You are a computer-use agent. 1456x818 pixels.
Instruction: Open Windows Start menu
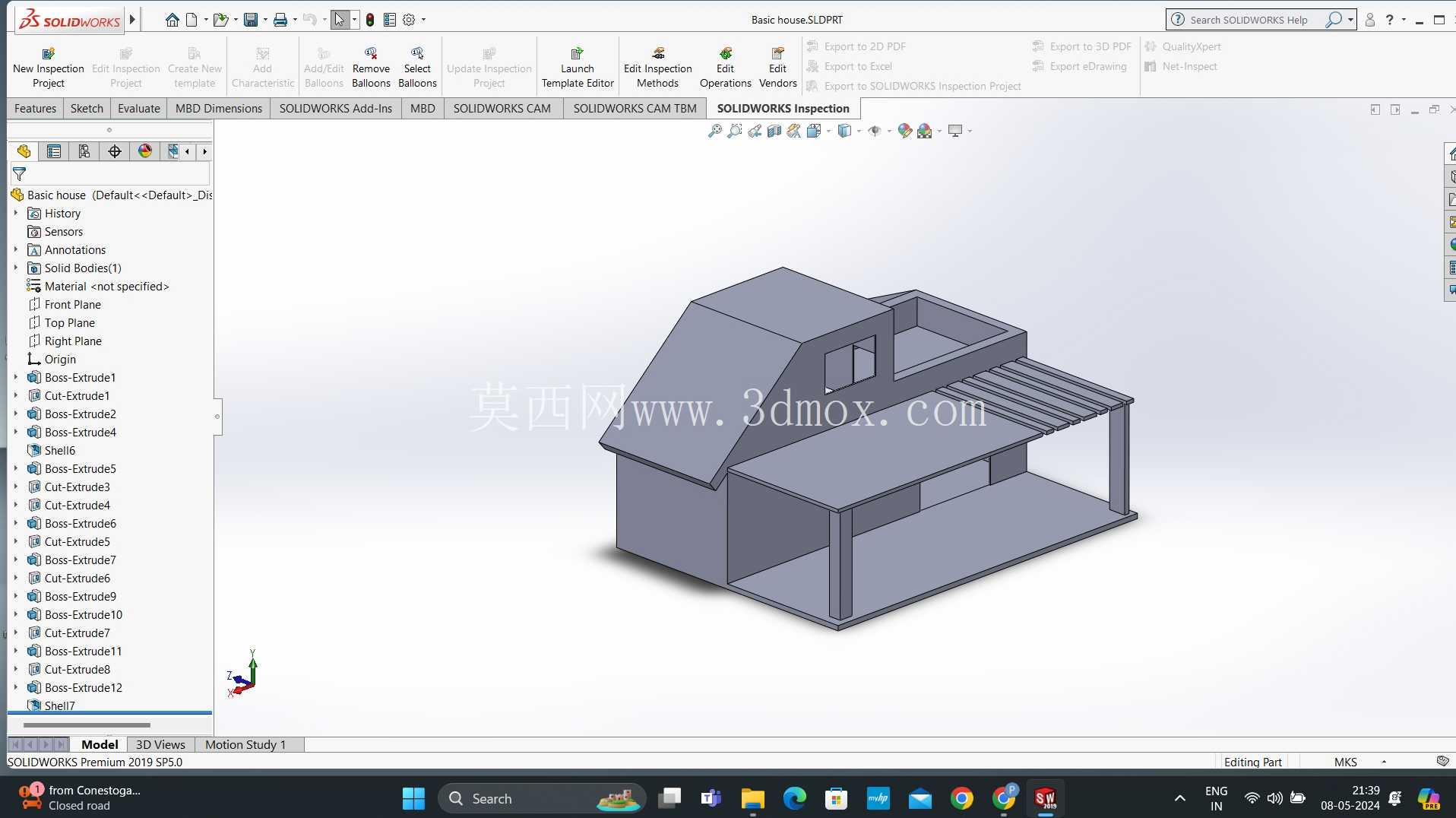tap(413, 798)
